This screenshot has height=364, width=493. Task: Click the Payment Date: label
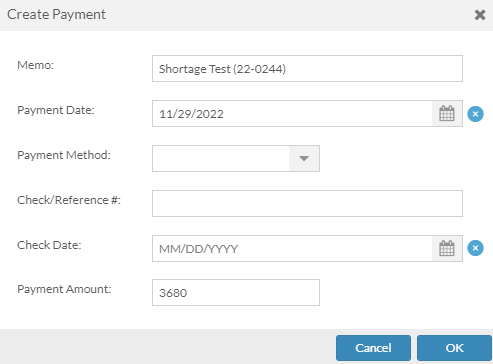point(56,110)
